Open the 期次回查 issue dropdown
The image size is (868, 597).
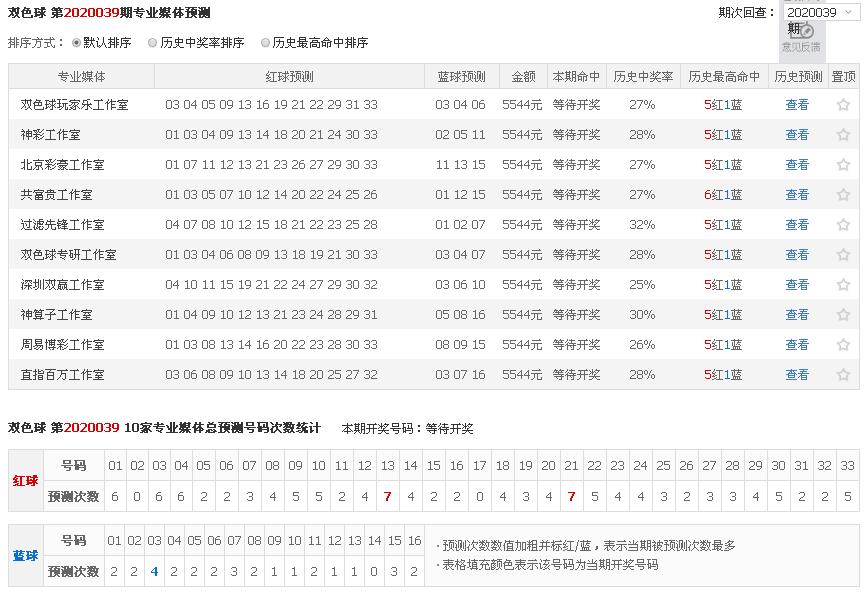click(818, 12)
